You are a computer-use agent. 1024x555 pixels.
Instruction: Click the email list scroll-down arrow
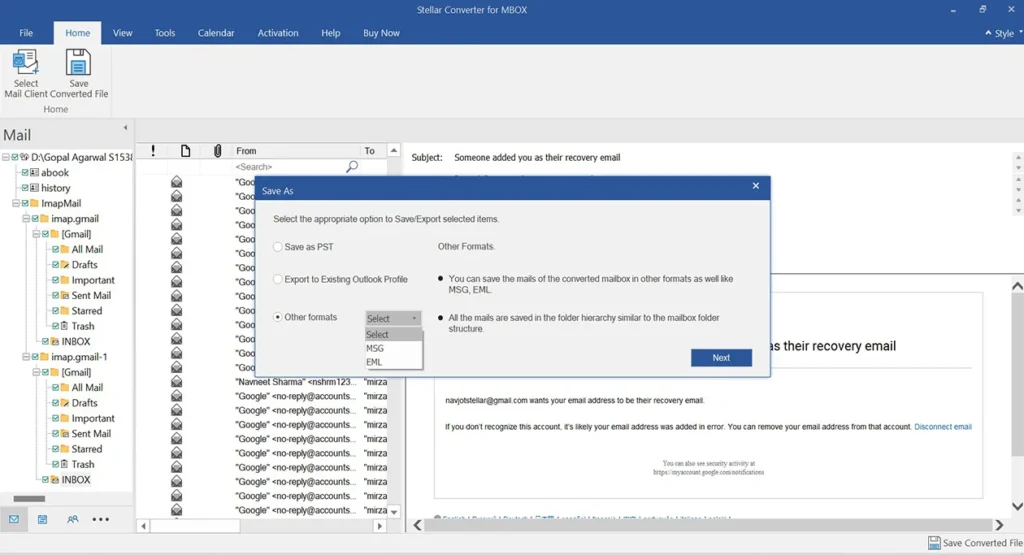[x=394, y=512]
